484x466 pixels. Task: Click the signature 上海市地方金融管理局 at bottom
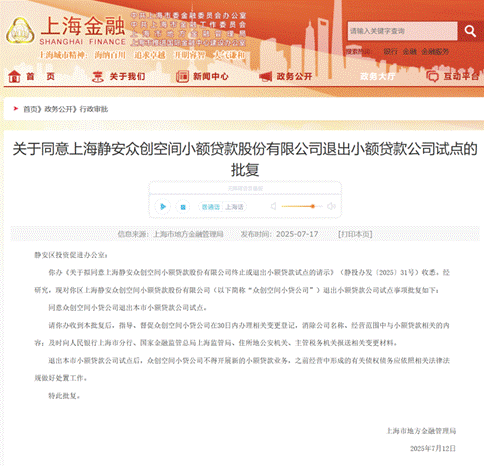coord(421,431)
